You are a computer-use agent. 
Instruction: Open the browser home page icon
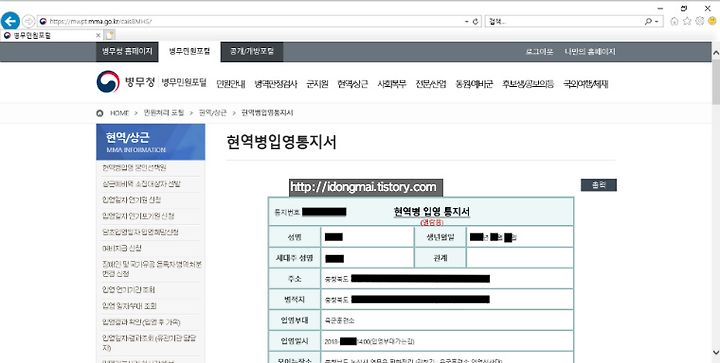[674, 21]
